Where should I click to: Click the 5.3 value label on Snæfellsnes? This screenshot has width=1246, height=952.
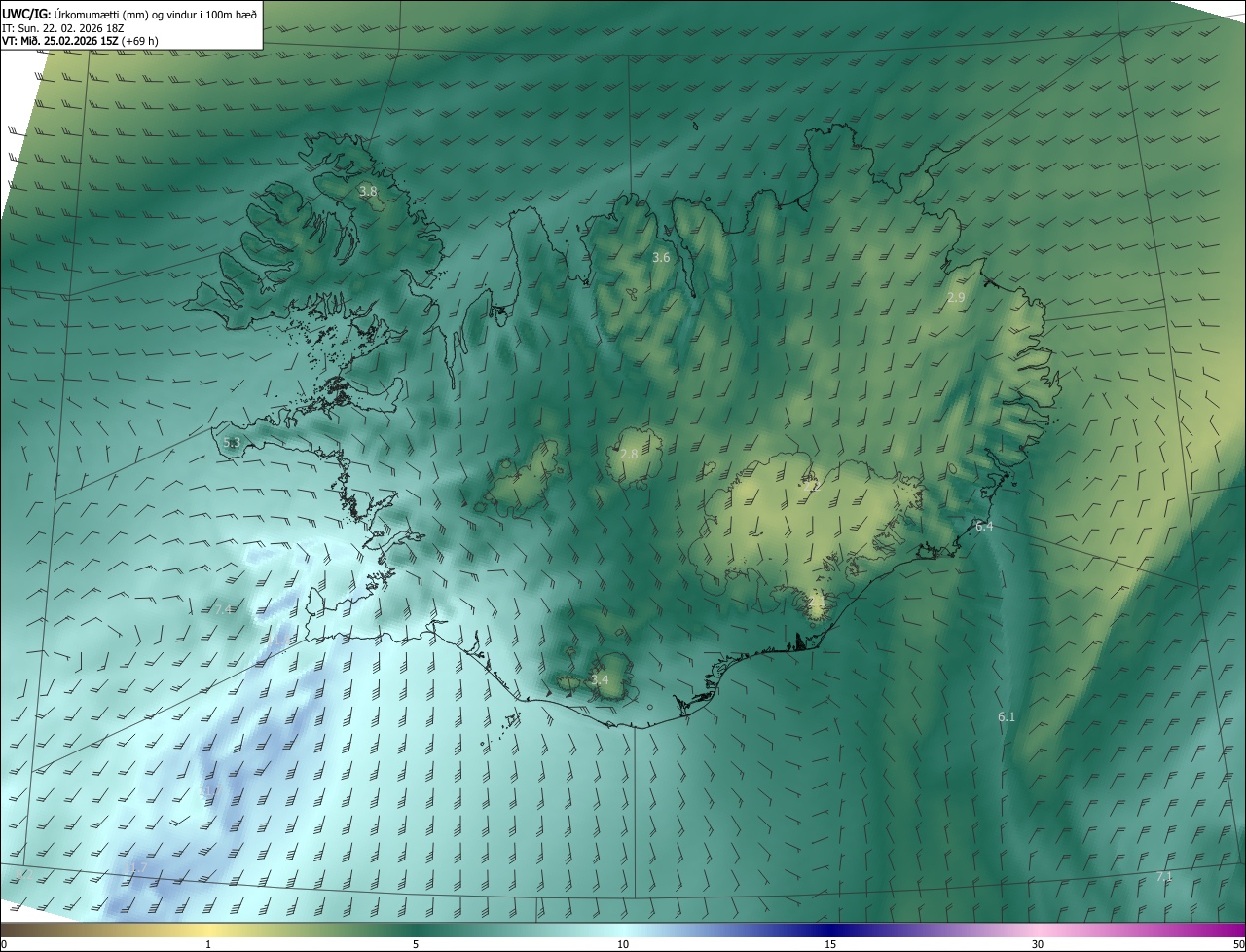point(232,443)
